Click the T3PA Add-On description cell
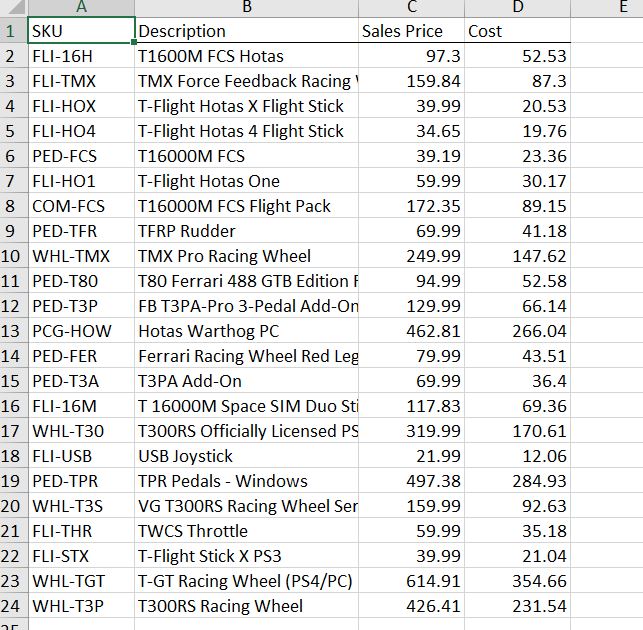The image size is (643, 630). tap(246, 381)
